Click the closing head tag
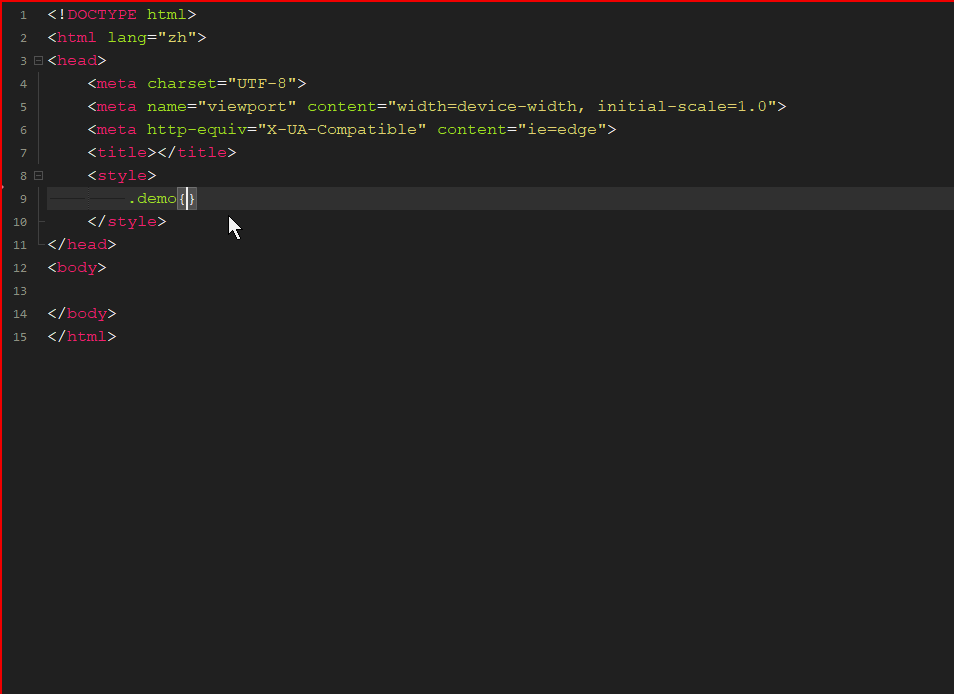The height and width of the screenshot is (696, 956). pos(82,244)
